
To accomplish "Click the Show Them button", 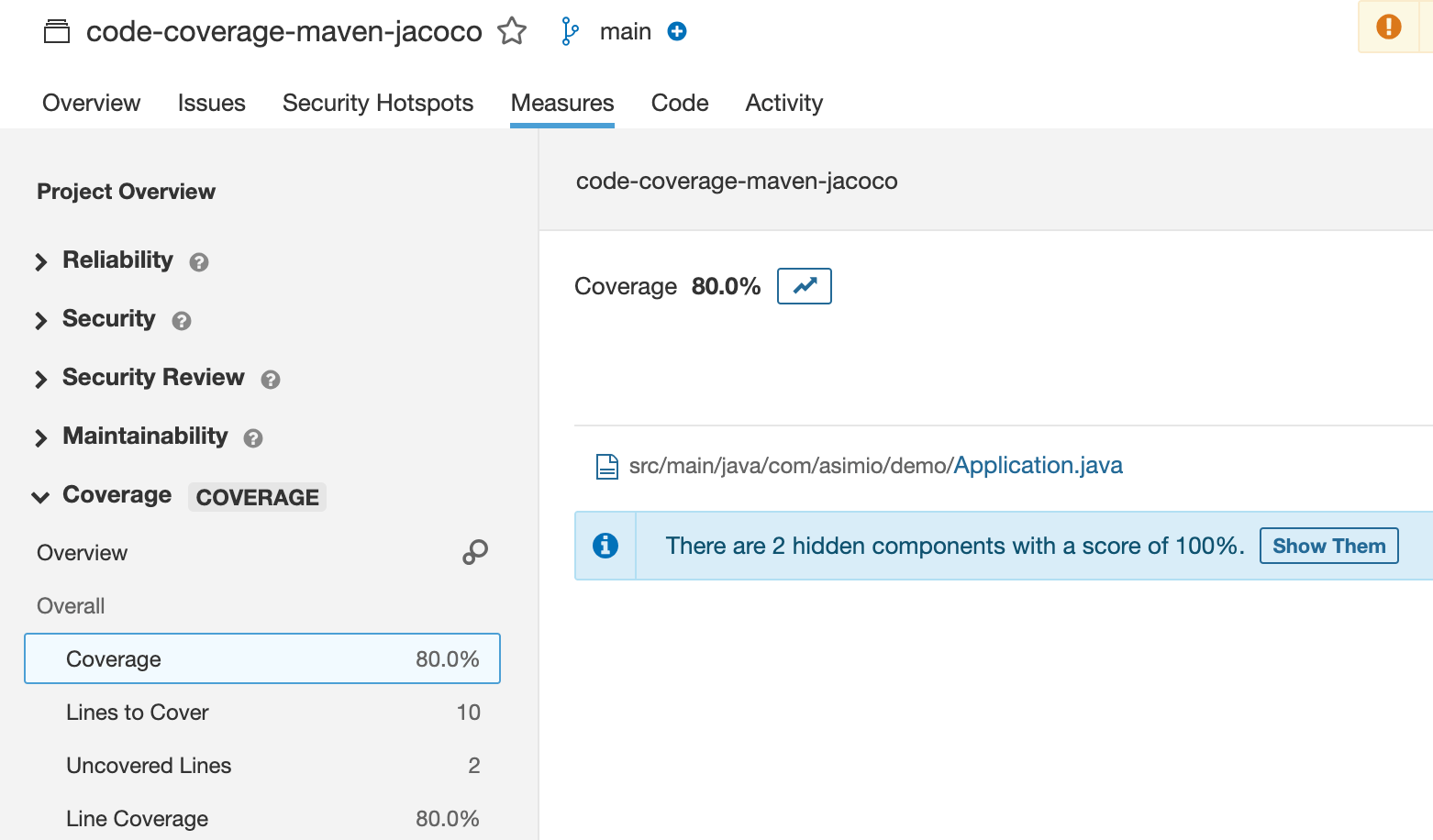I will point(1329,546).
